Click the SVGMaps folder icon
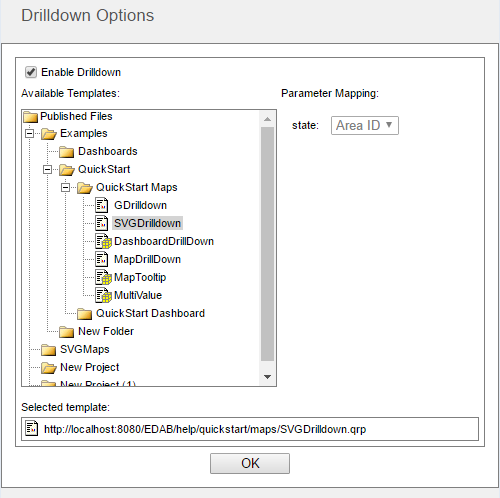This screenshot has width=500, height=498. point(49,350)
